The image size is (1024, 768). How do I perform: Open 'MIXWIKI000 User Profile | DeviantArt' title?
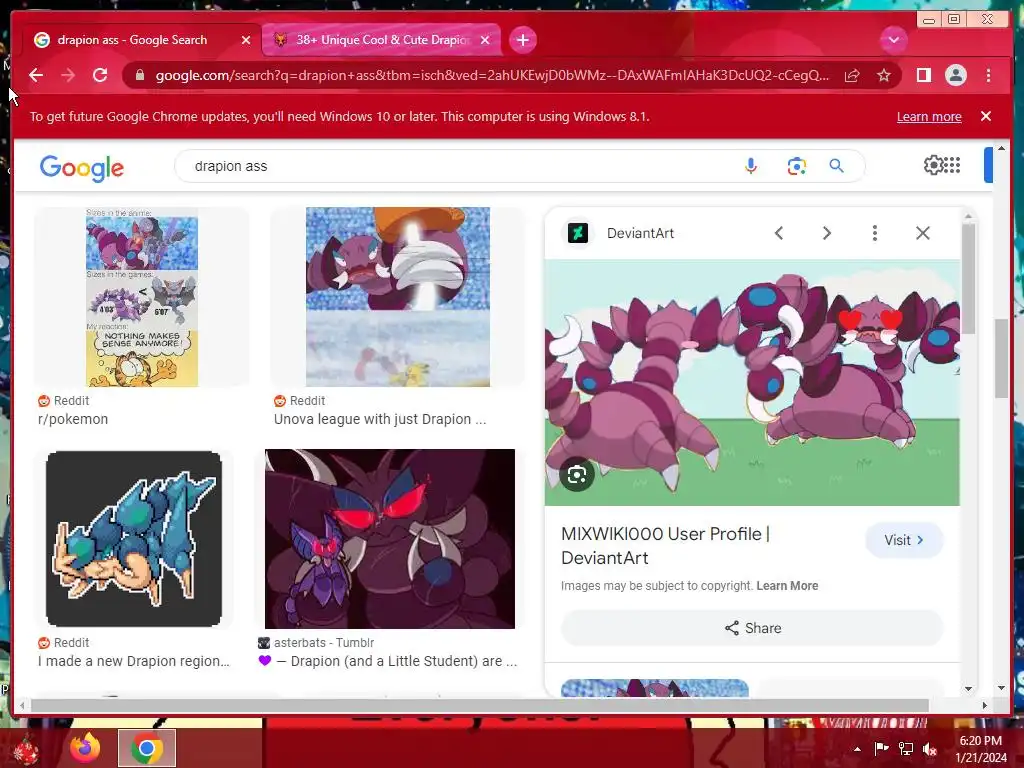click(666, 546)
